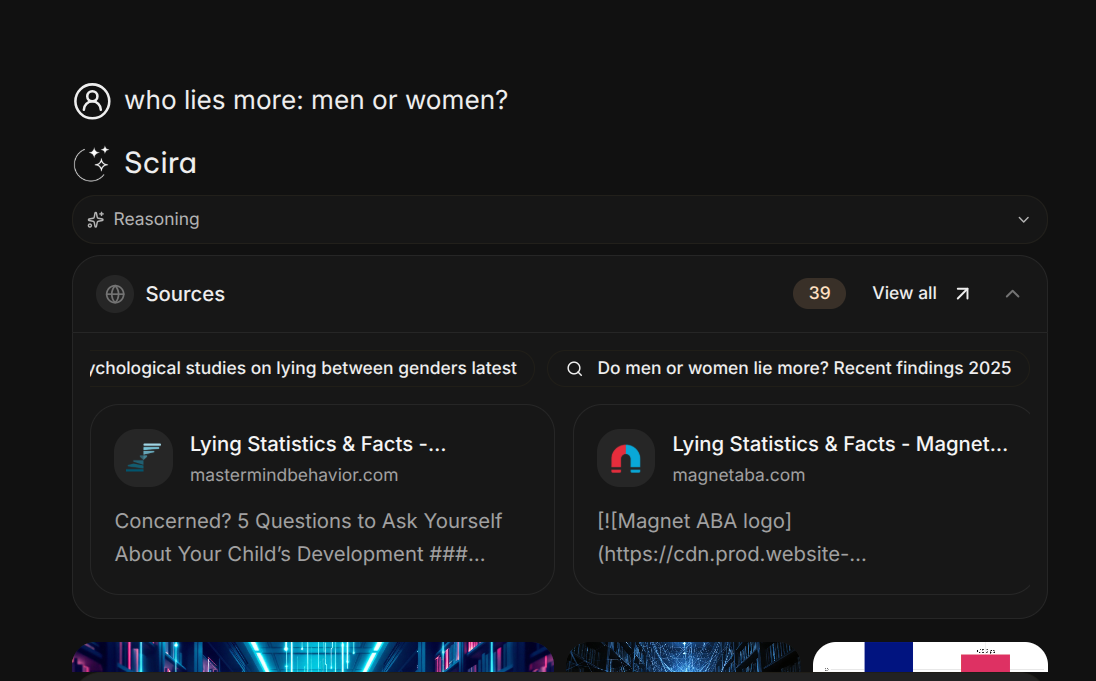Viewport: 1096px width, 681px height.
Task: Open the Lying Statistics & Facts - Magnet title
Action: click(840, 444)
